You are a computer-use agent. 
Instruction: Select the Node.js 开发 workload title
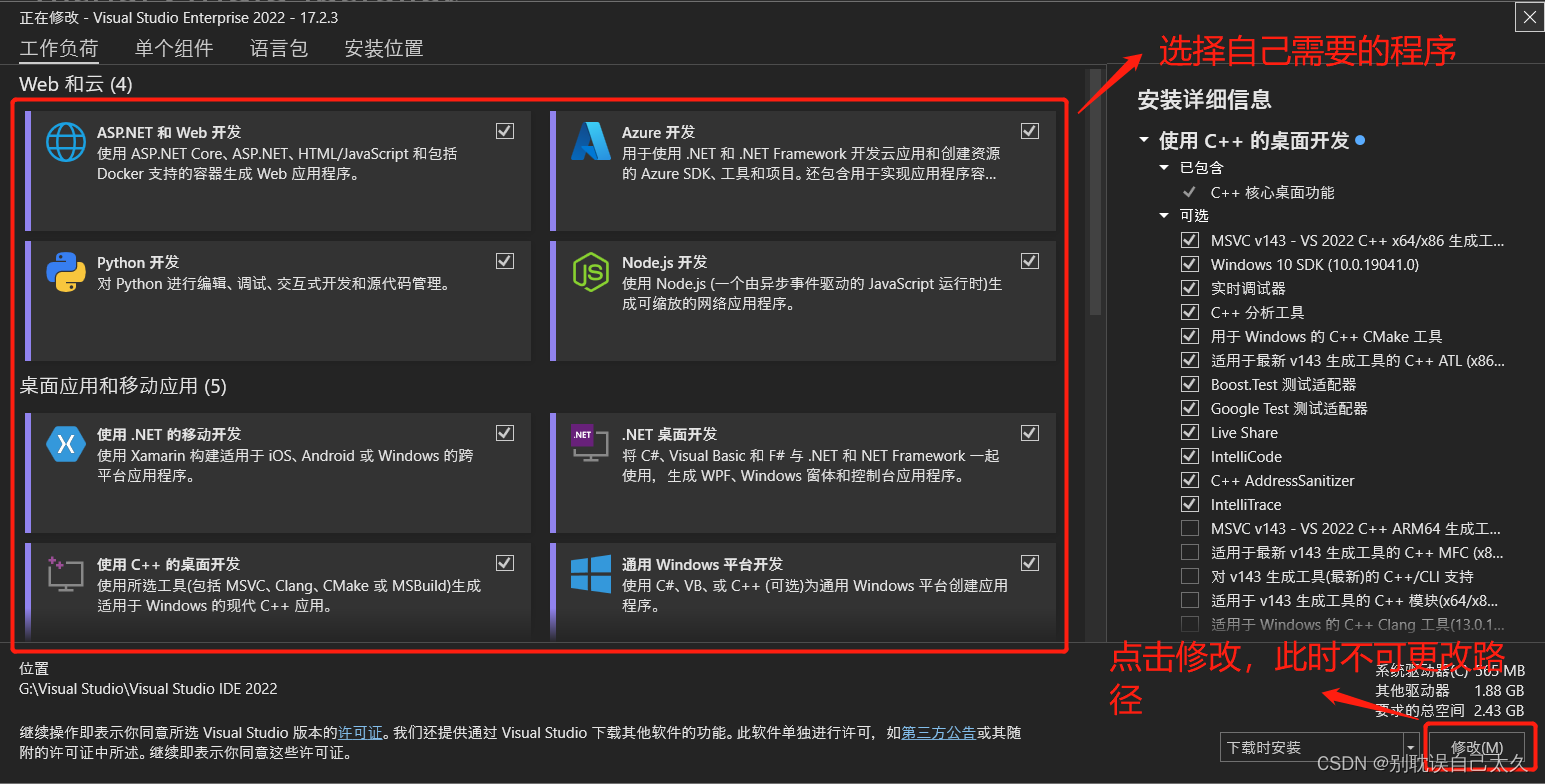pos(664,262)
